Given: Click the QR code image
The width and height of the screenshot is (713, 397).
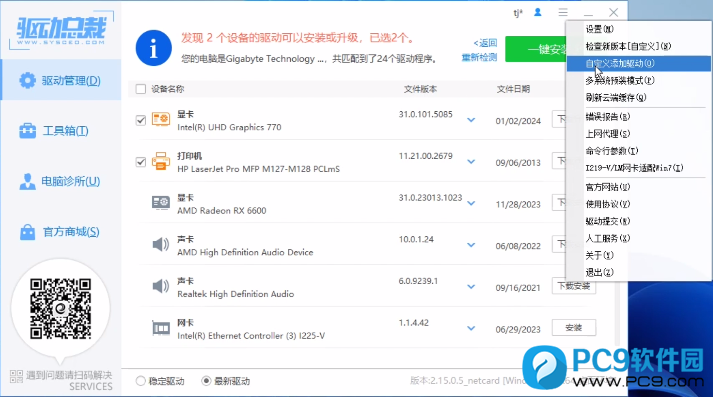Looking at the screenshot, I should (60, 309).
